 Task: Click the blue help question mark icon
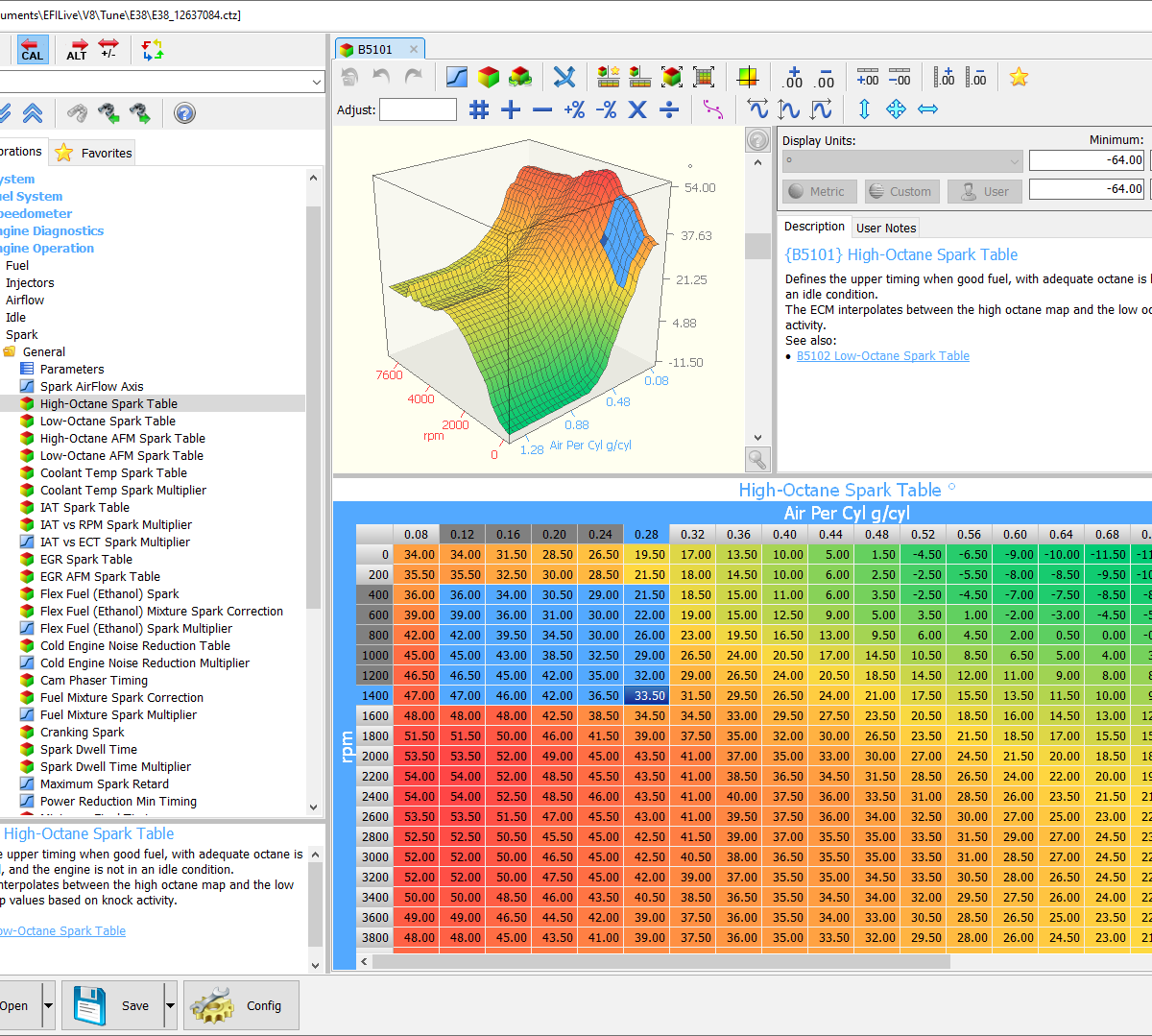(x=184, y=113)
